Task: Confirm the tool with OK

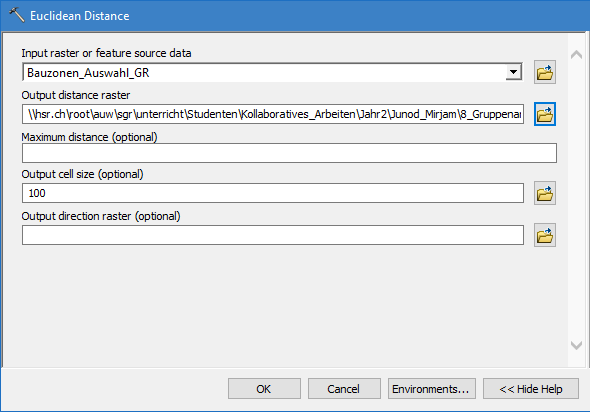Action: tap(264, 389)
